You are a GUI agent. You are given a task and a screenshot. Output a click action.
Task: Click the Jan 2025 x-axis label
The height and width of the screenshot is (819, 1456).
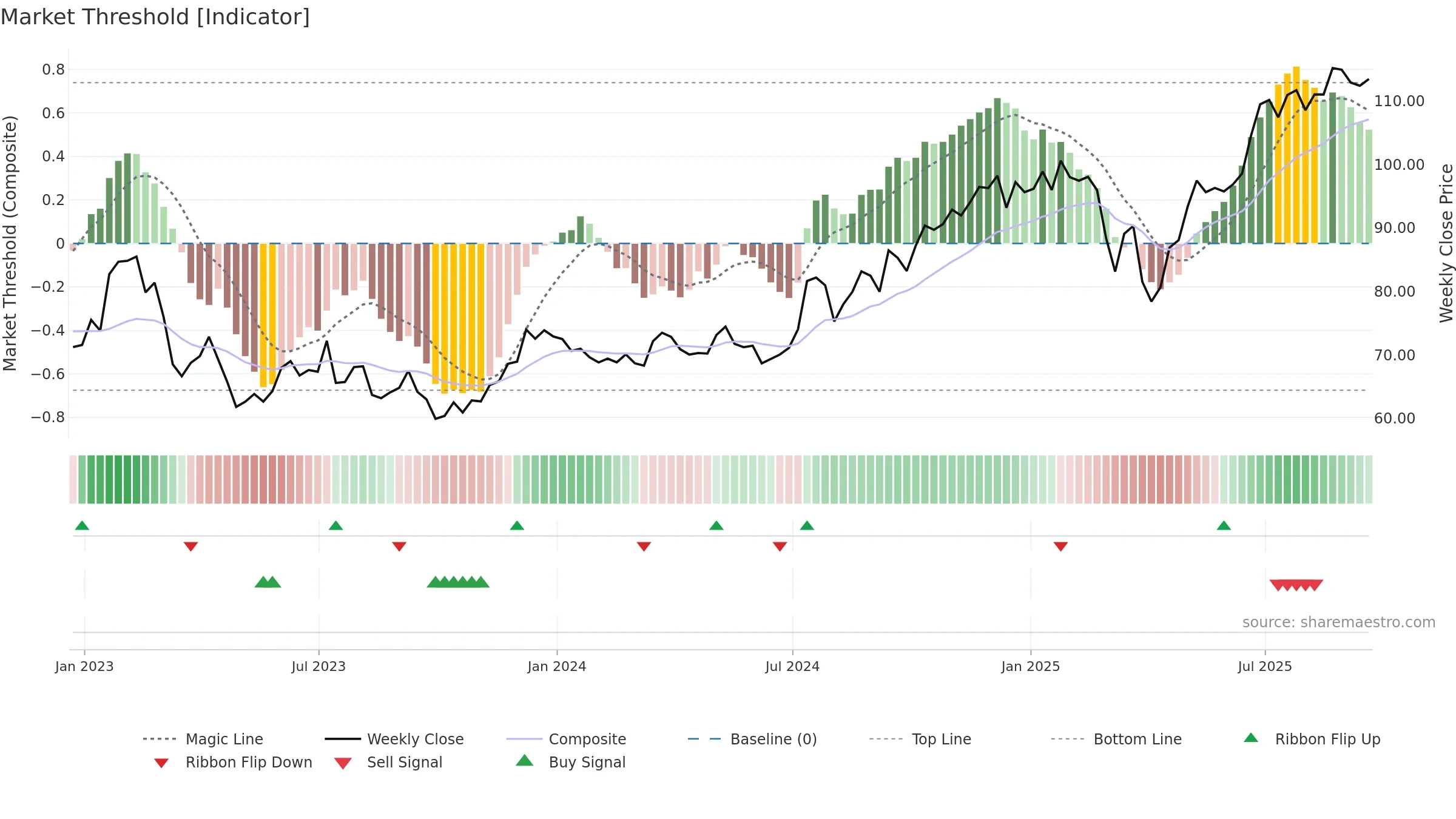click(x=1031, y=667)
